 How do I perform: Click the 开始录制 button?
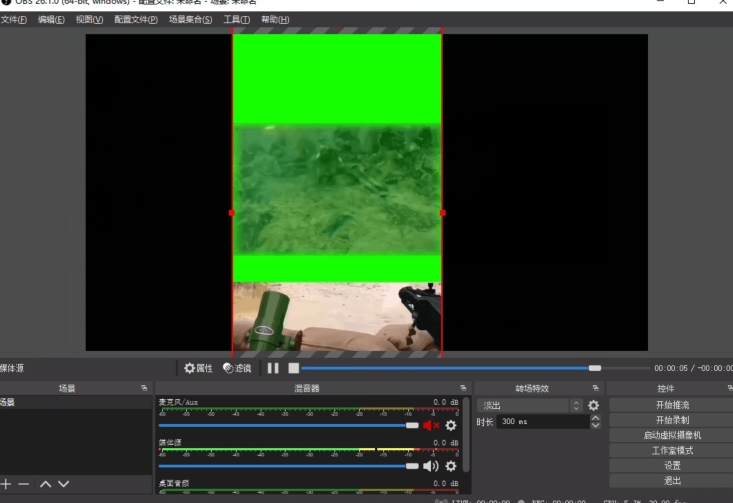671,420
